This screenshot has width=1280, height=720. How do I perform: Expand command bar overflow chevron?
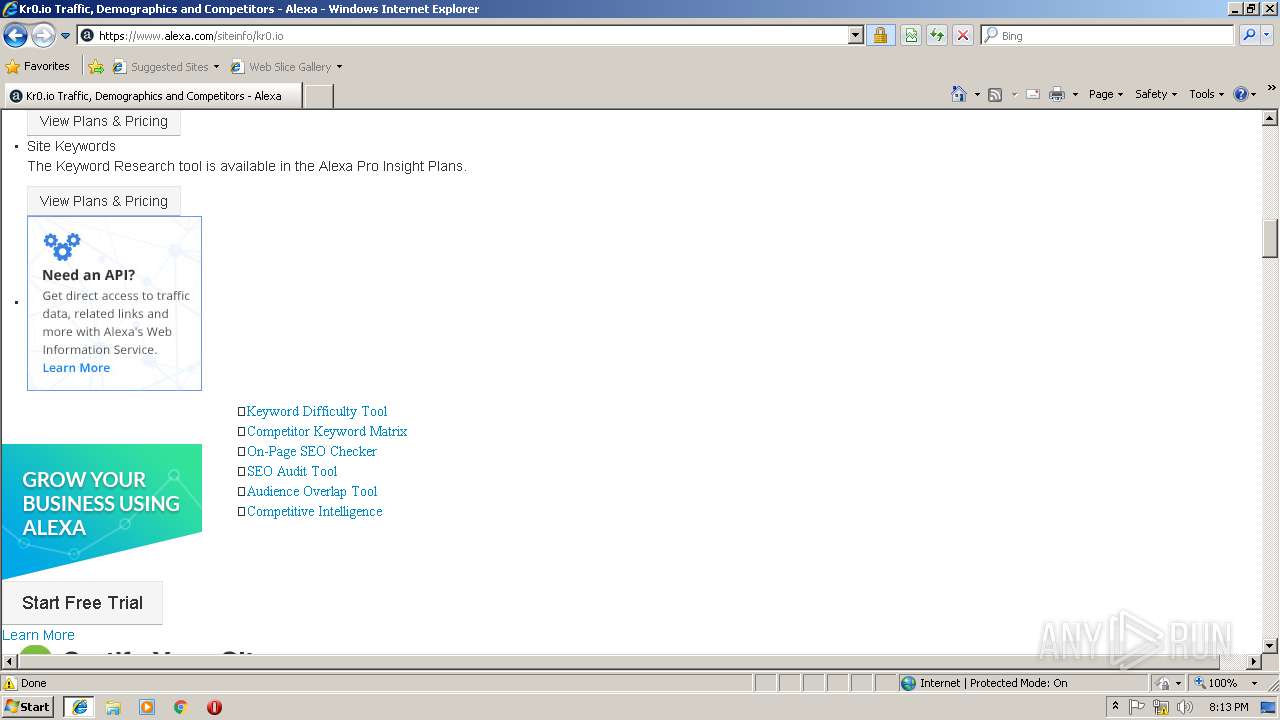tap(1271, 88)
